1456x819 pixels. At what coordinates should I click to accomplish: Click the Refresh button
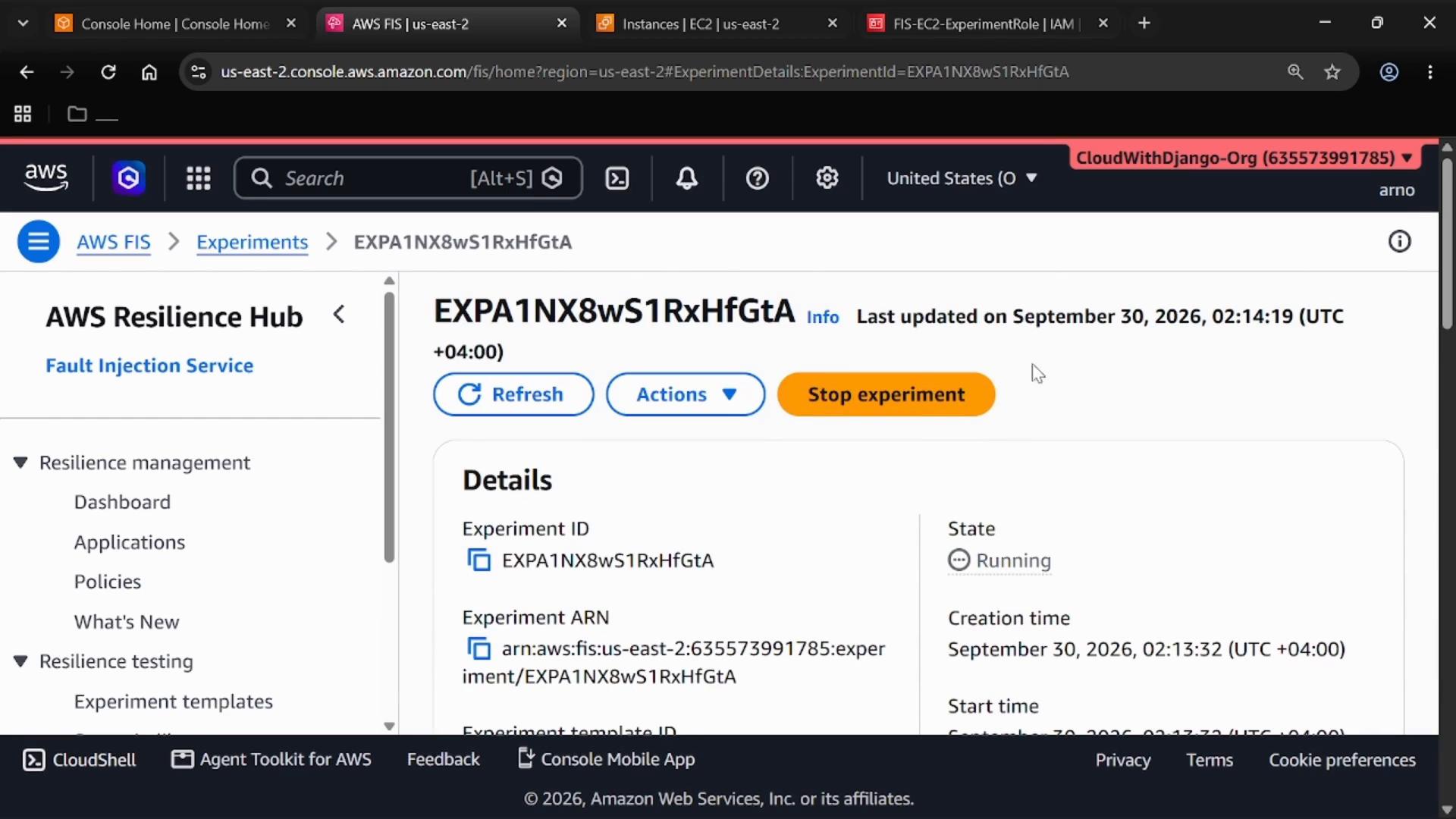[x=513, y=394]
